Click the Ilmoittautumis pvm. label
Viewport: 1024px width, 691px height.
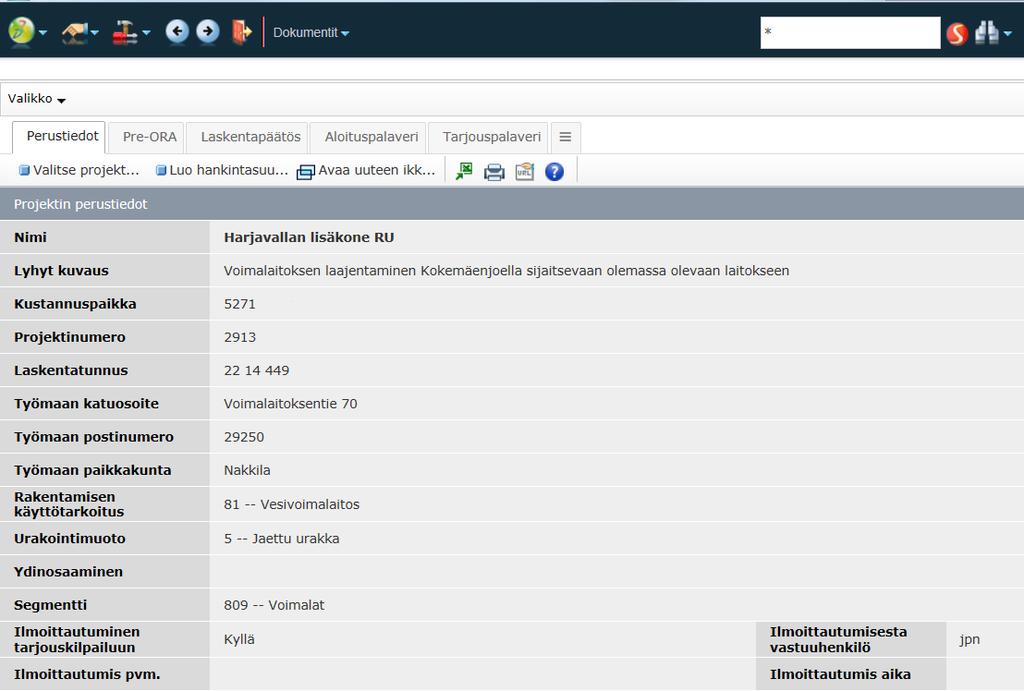pos(87,674)
